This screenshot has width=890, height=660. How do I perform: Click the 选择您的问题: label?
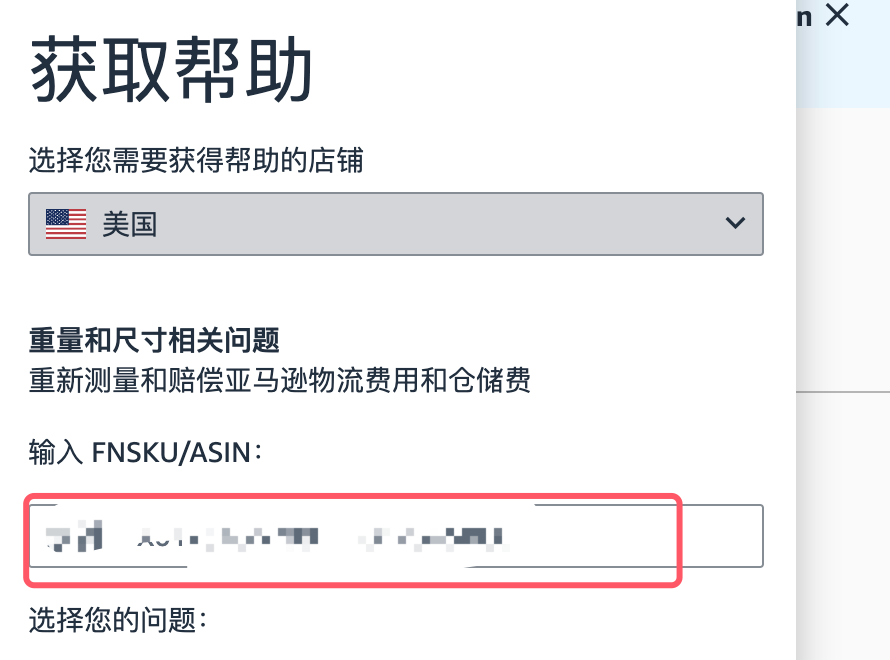pyautogui.click(x=118, y=621)
